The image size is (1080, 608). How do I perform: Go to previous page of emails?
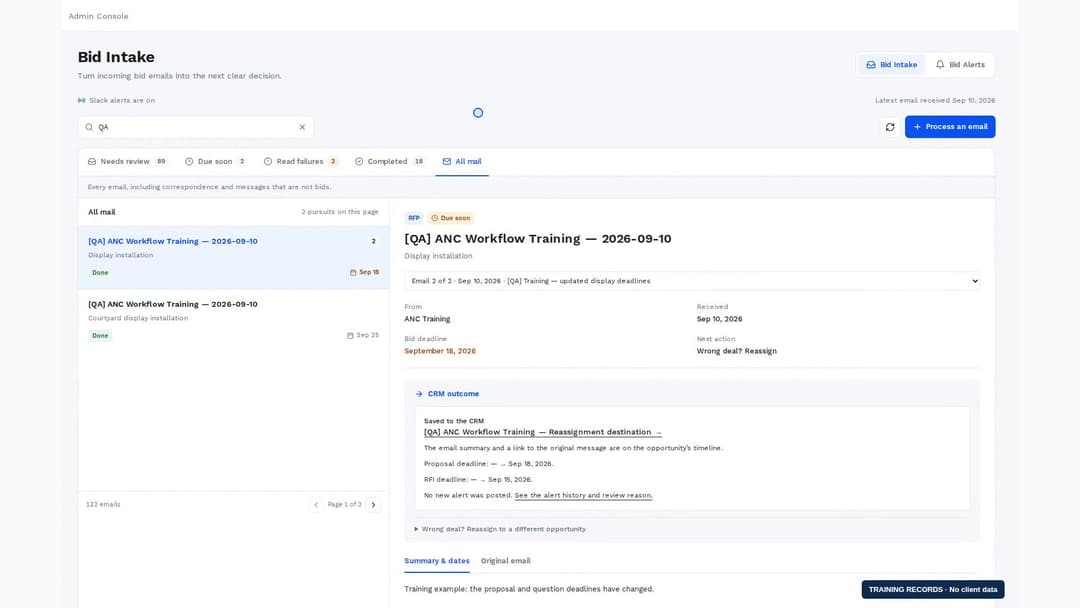(316, 505)
